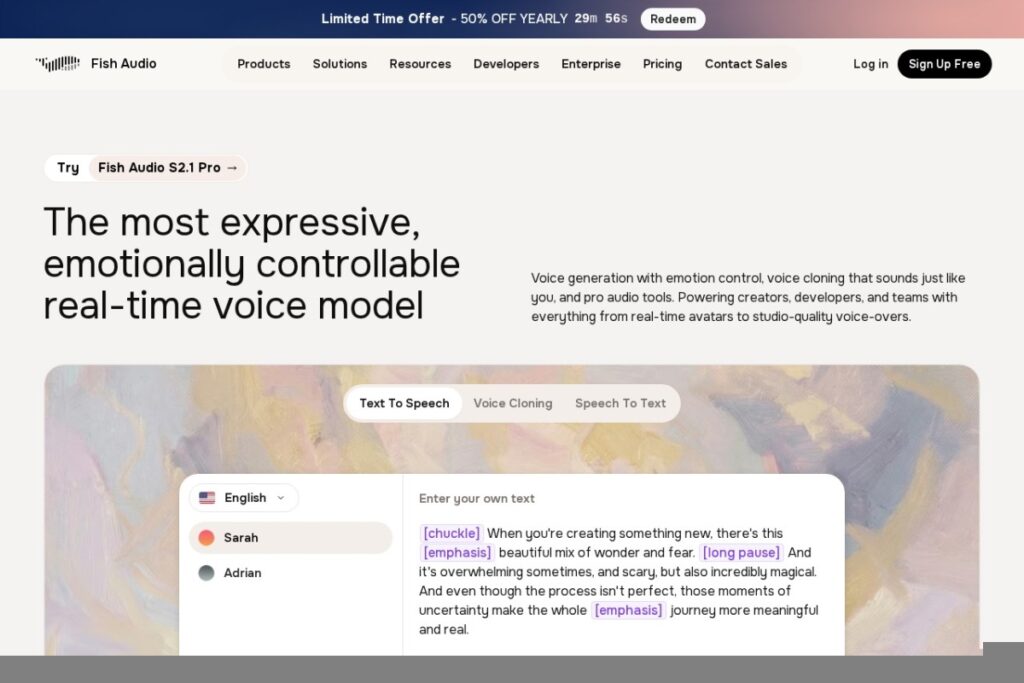This screenshot has height=683, width=1024.
Task: Open the Pricing page
Action: click(x=662, y=64)
